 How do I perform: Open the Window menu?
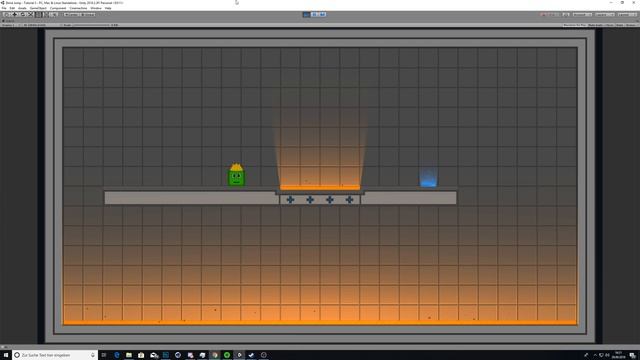[x=96, y=8]
